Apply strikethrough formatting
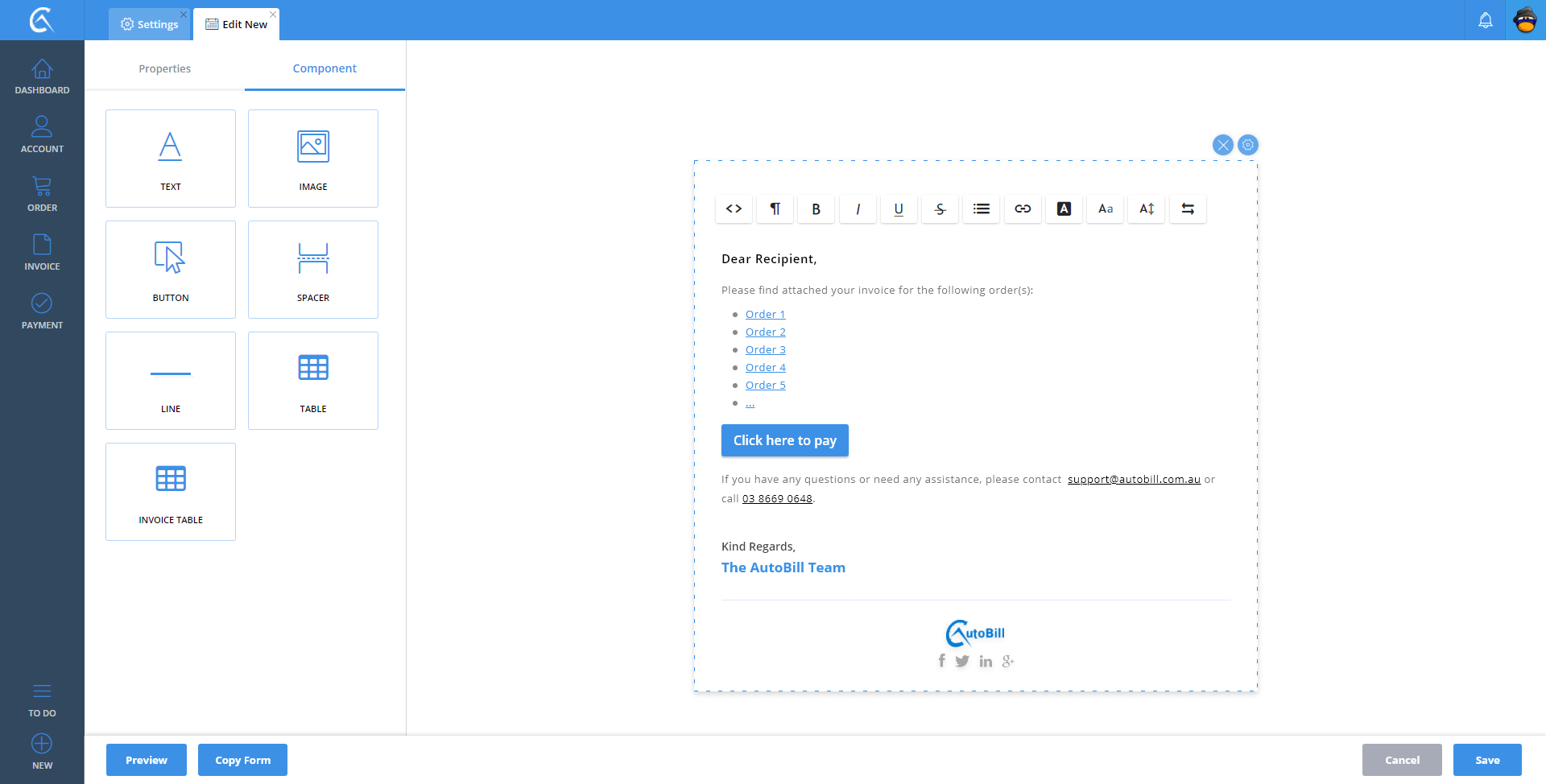Screen dimensions: 1546x784 click(940, 209)
